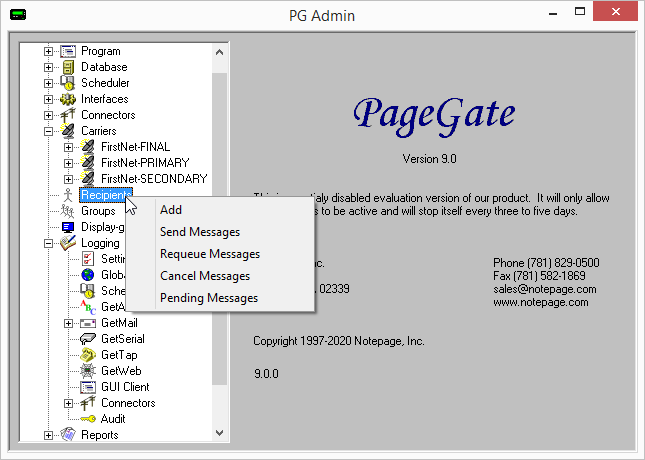645x460 pixels.
Task: Click the sales@notepage.com email text
Action: tap(545, 289)
